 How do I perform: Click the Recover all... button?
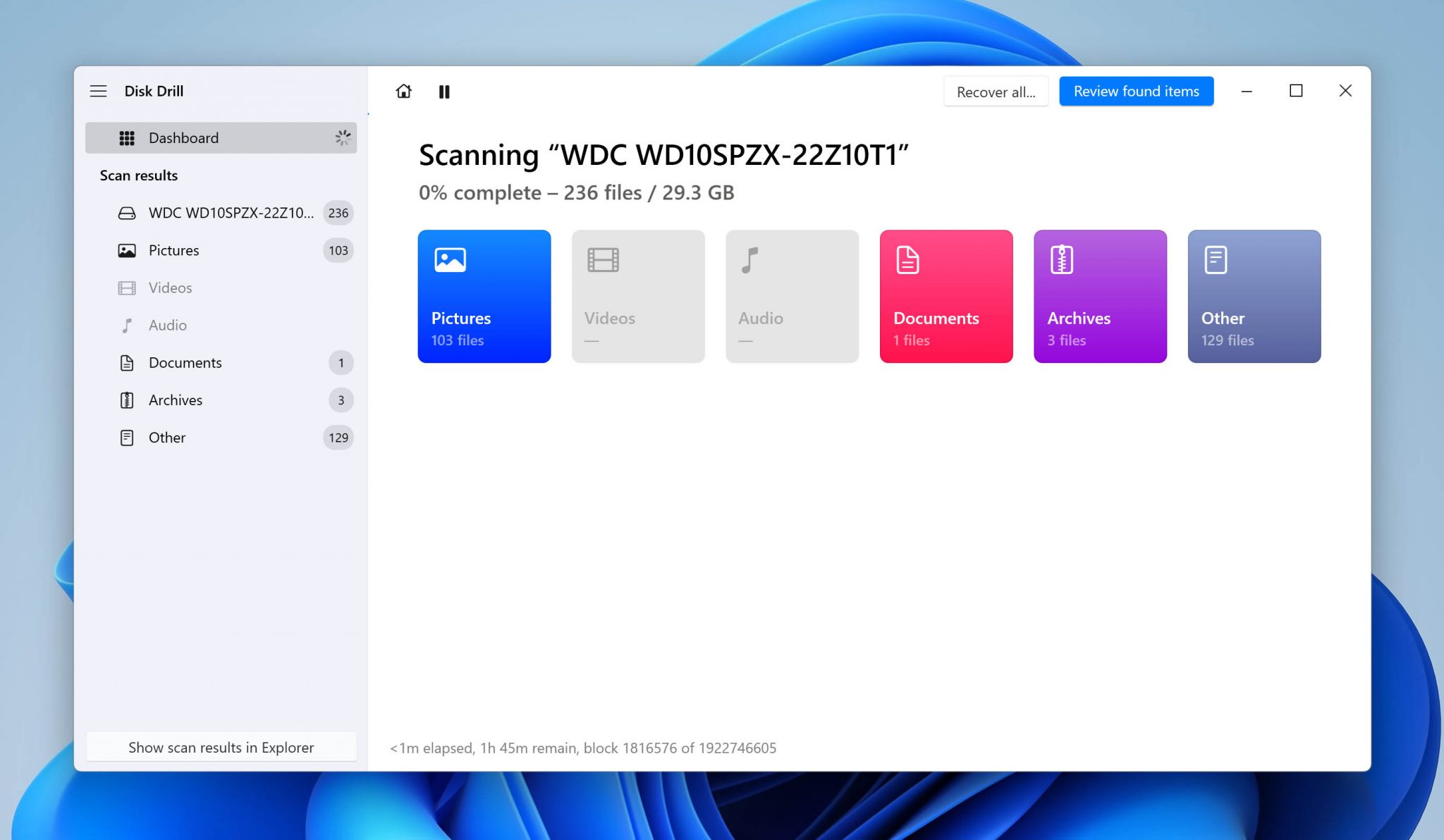tap(996, 92)
